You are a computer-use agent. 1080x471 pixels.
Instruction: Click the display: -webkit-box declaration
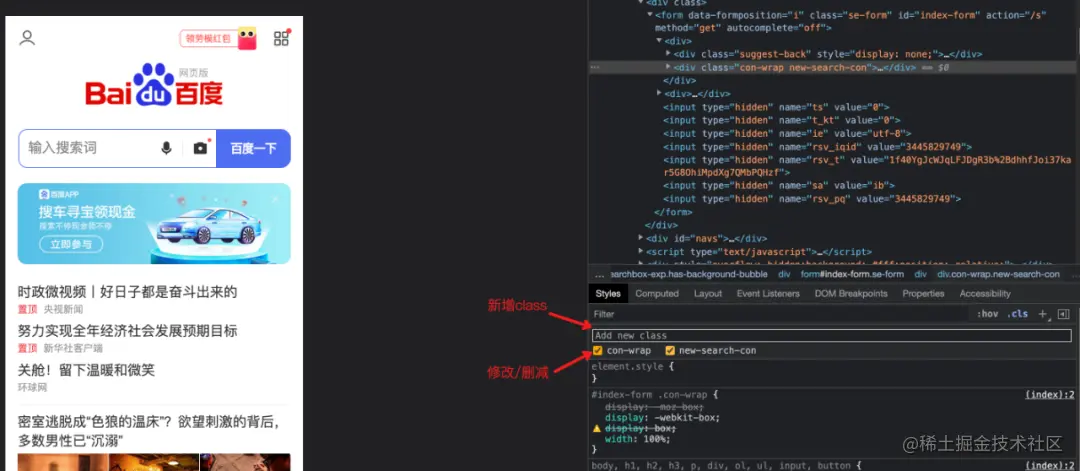pos(663,417)
